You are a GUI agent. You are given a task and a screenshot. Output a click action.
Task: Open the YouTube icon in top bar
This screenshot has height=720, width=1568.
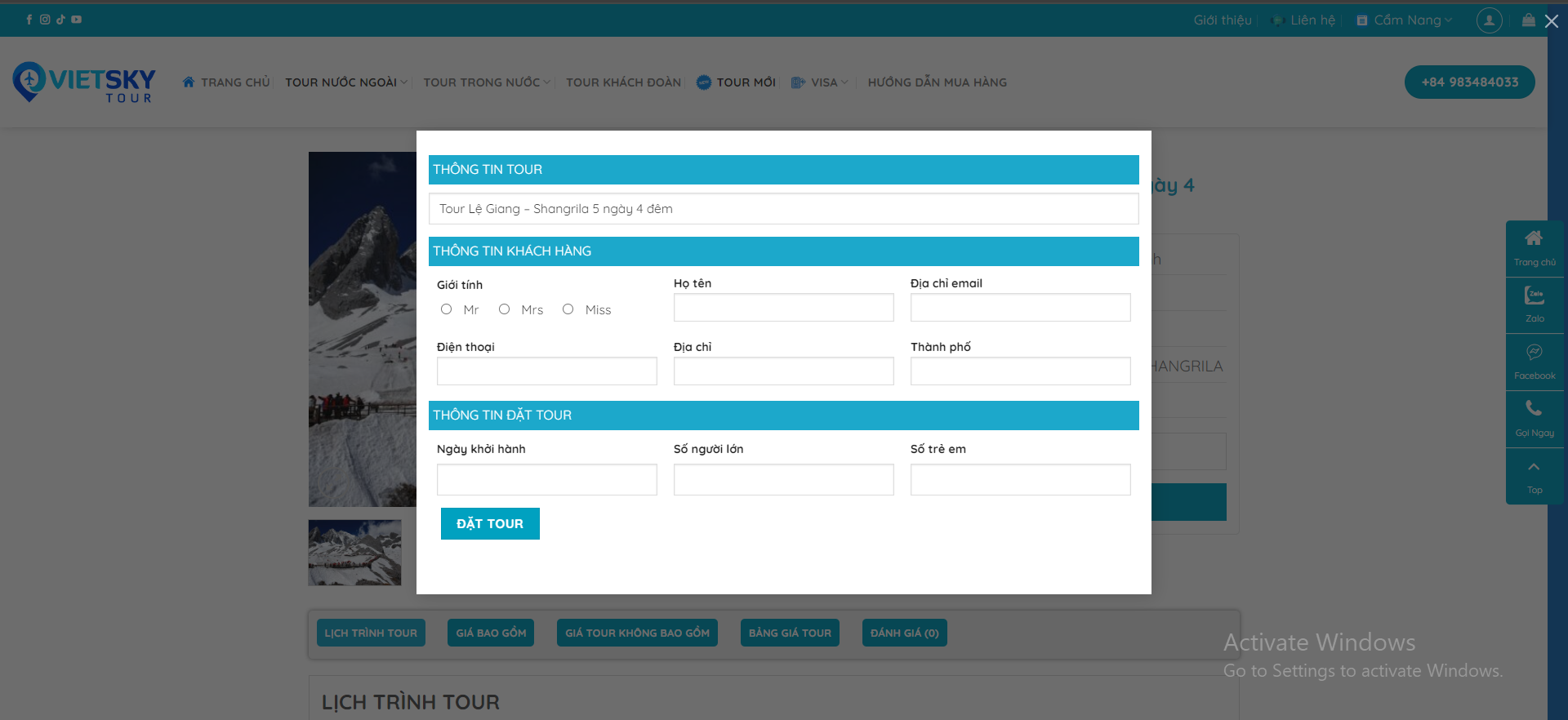76,20
